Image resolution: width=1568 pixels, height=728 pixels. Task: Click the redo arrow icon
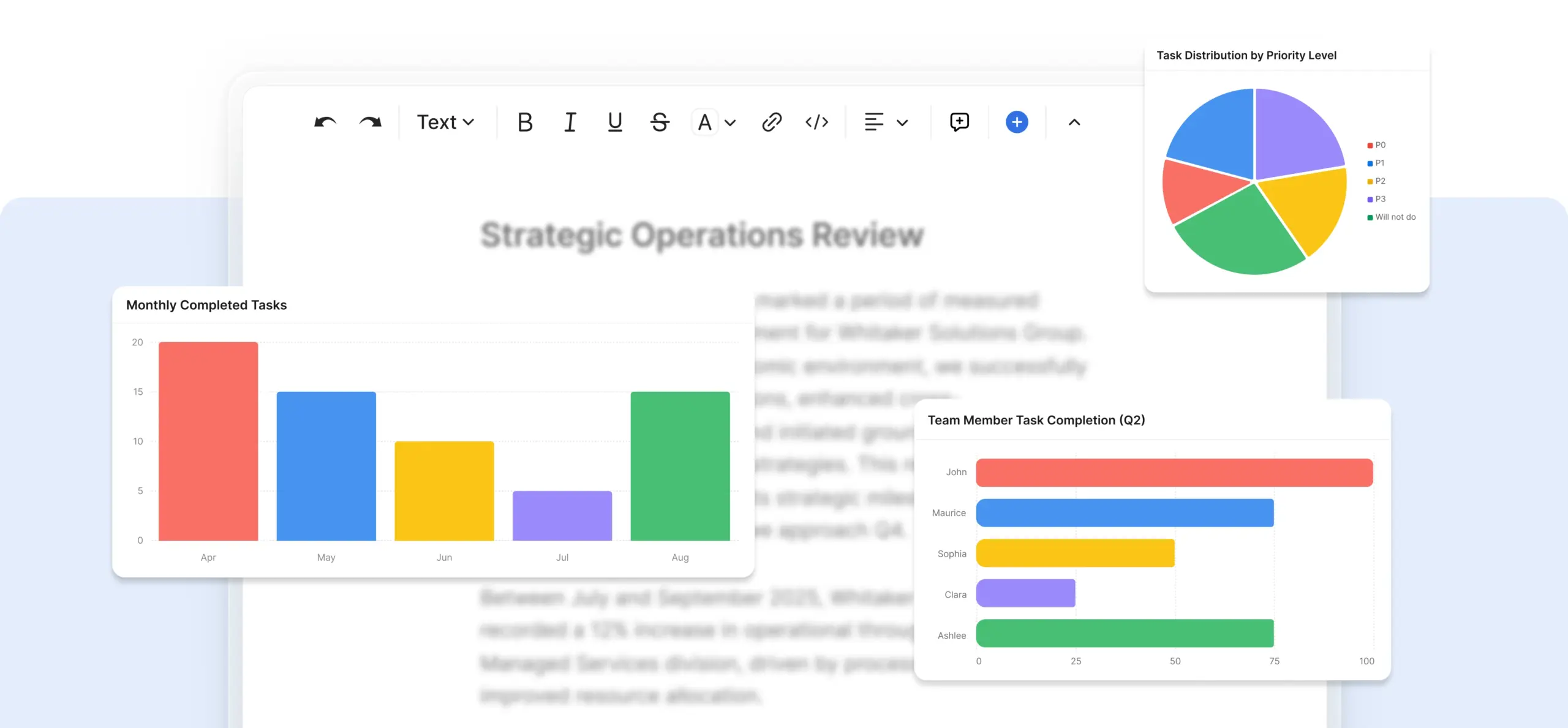click(x=370, y=122)
